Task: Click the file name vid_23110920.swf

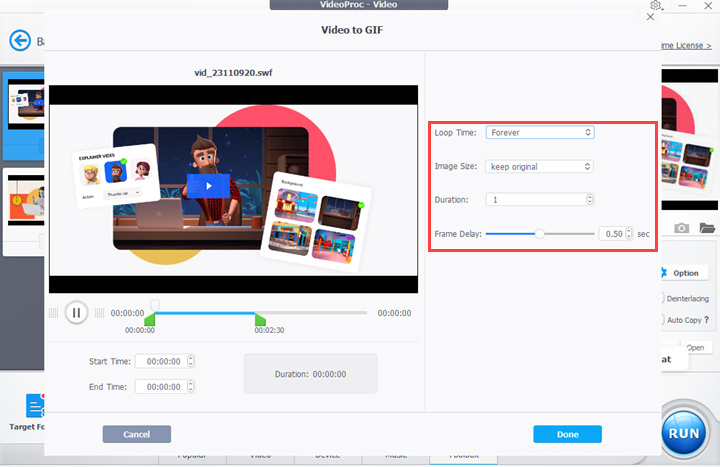Action: click(233, 73)
